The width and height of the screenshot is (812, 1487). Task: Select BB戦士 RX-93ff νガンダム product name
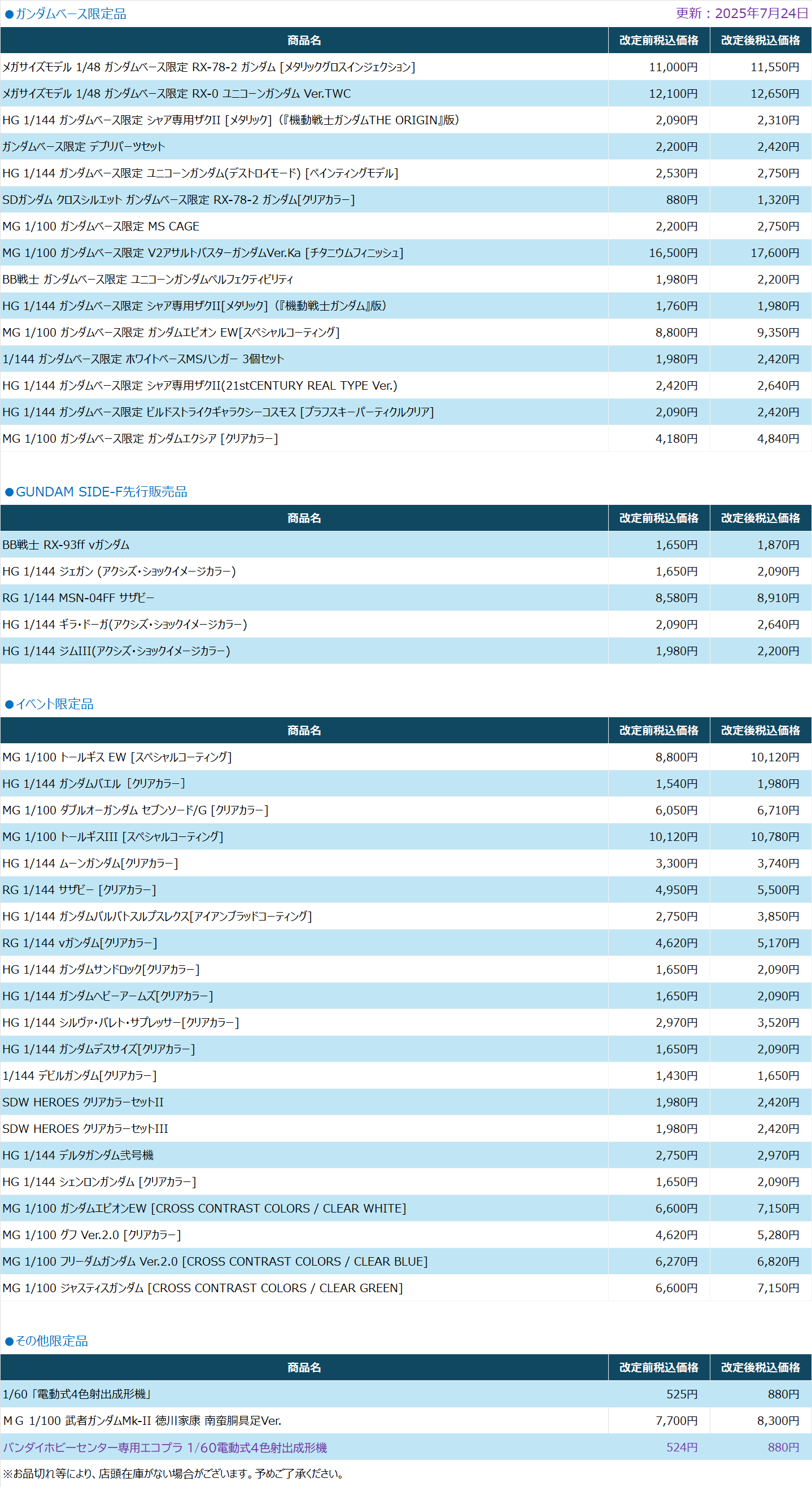point(66,545)
